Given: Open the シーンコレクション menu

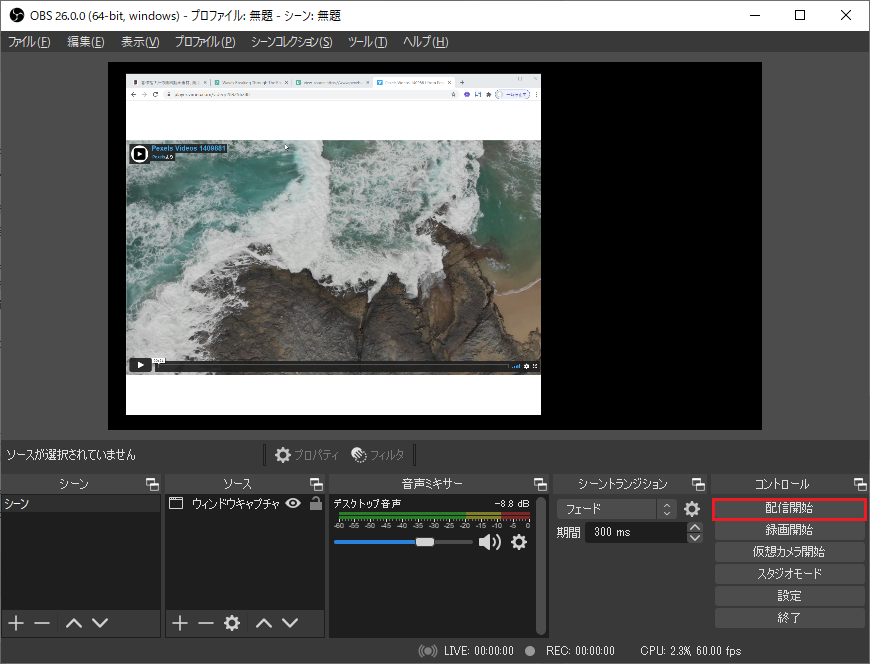Looking at the screenshot, I should click(x=291, y=42).
